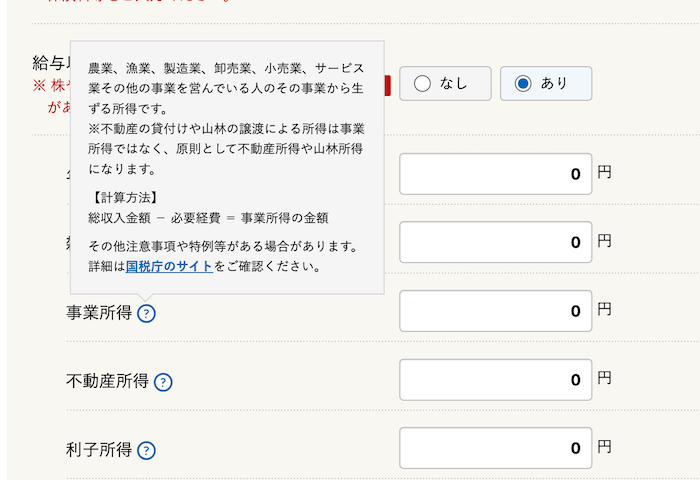Screen dimensions: 700x480
Task: Click into the 利子所得 yen input box
Action: click(x=495, y=449)
